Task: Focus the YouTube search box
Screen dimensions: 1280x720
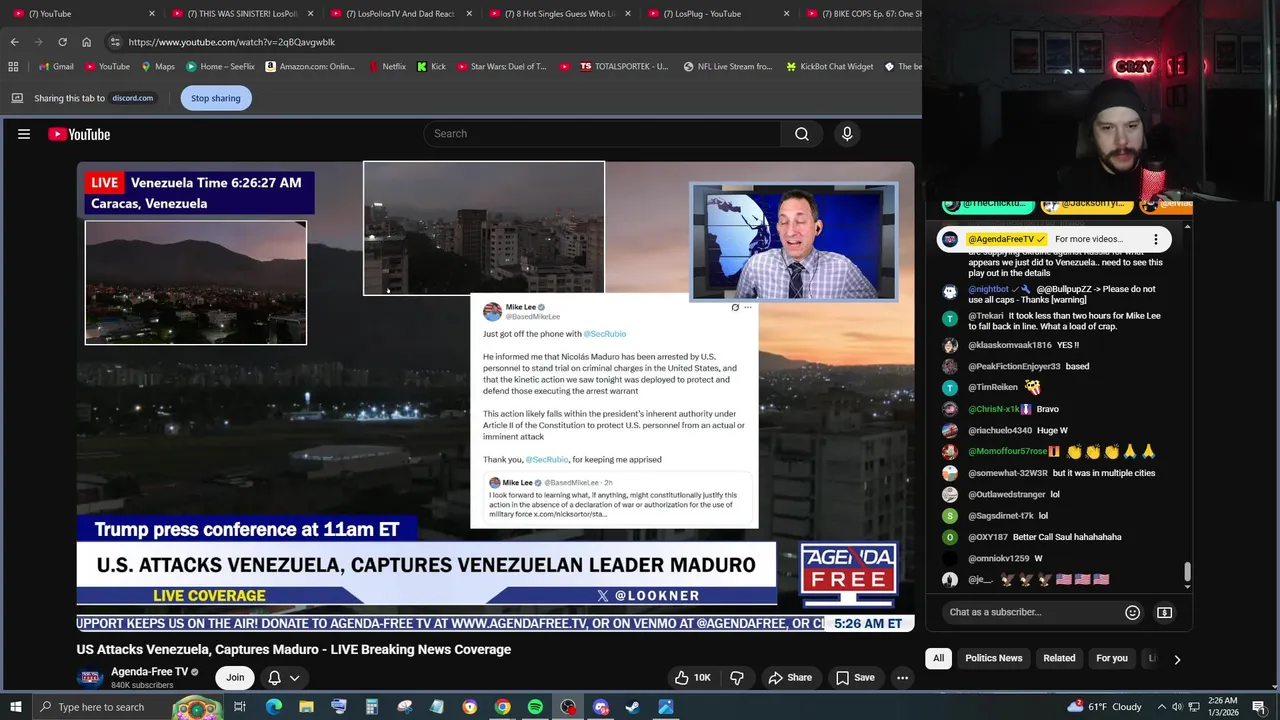Action: [x=602, y=134]
